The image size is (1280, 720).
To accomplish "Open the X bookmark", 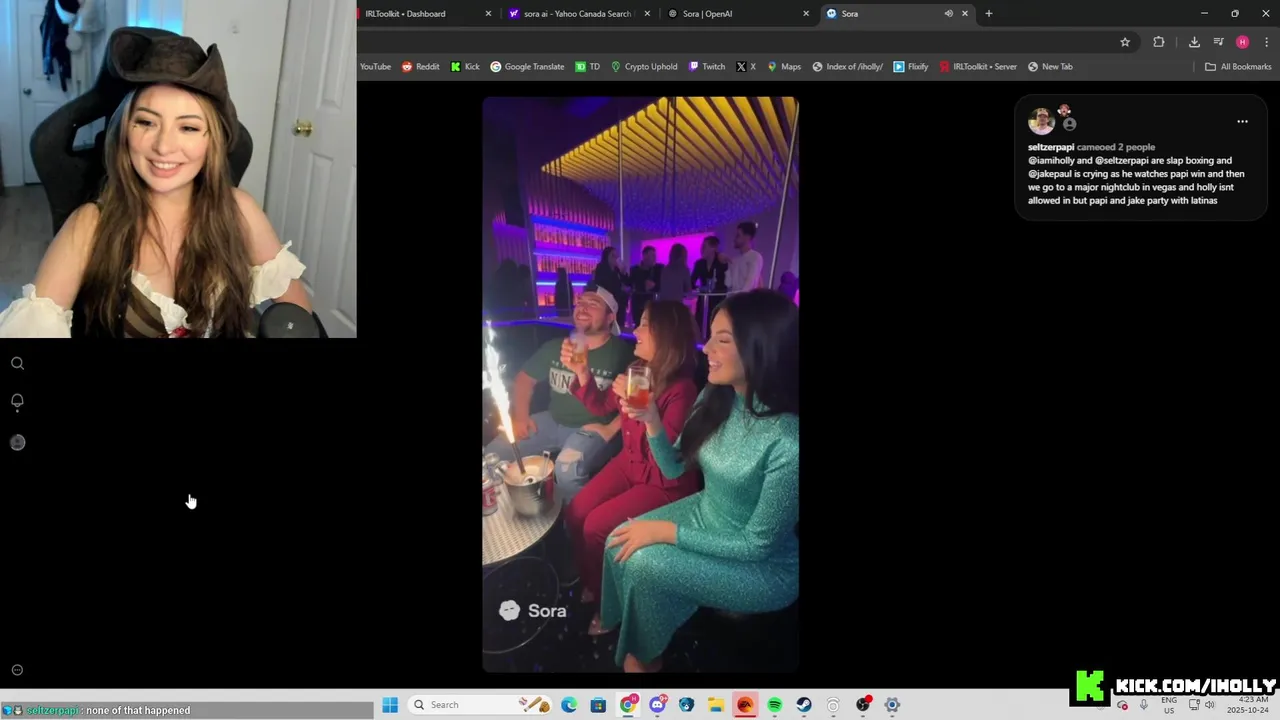I will point(746,67).
